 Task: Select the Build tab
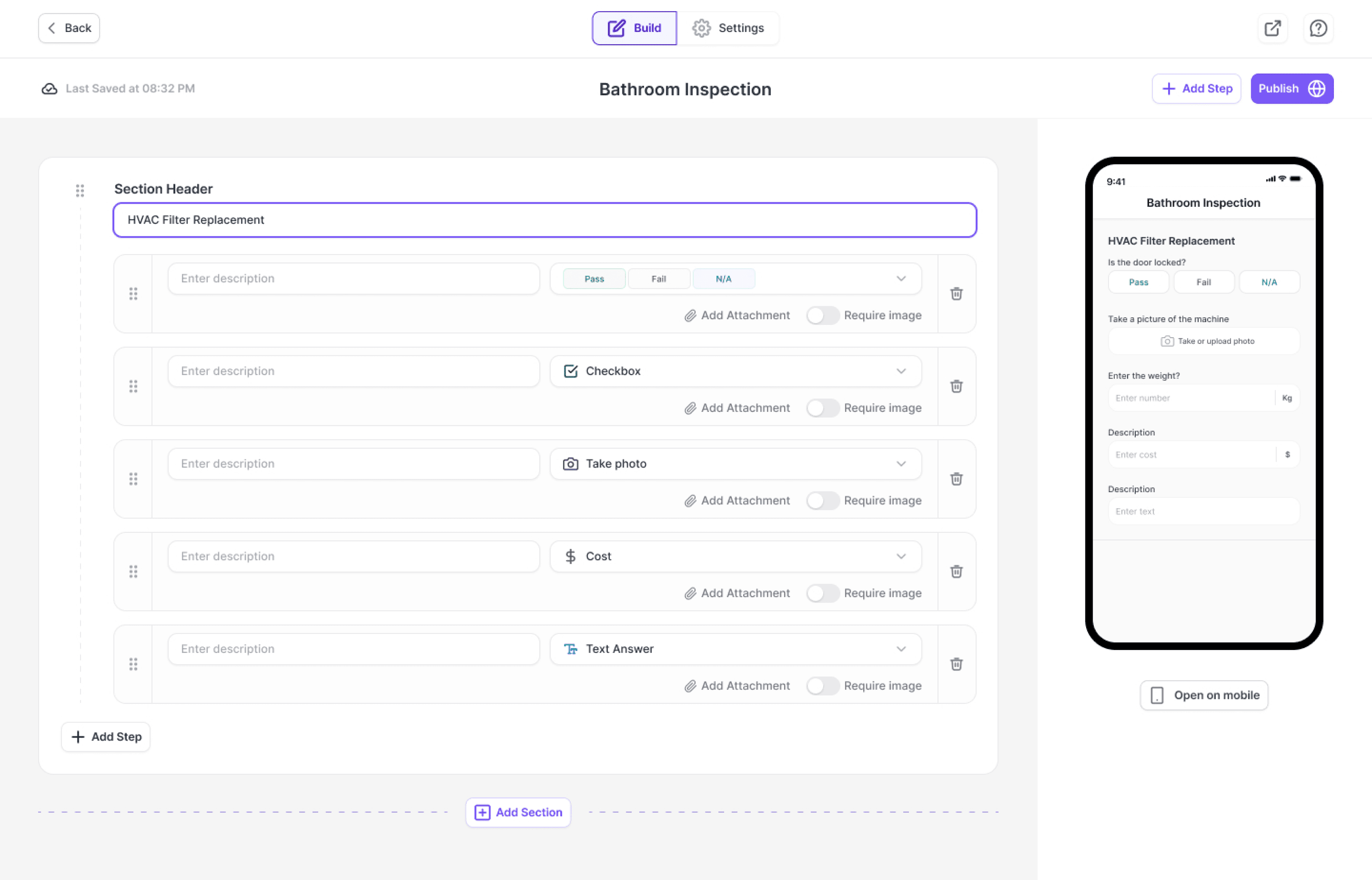click(x=634, y=28)
